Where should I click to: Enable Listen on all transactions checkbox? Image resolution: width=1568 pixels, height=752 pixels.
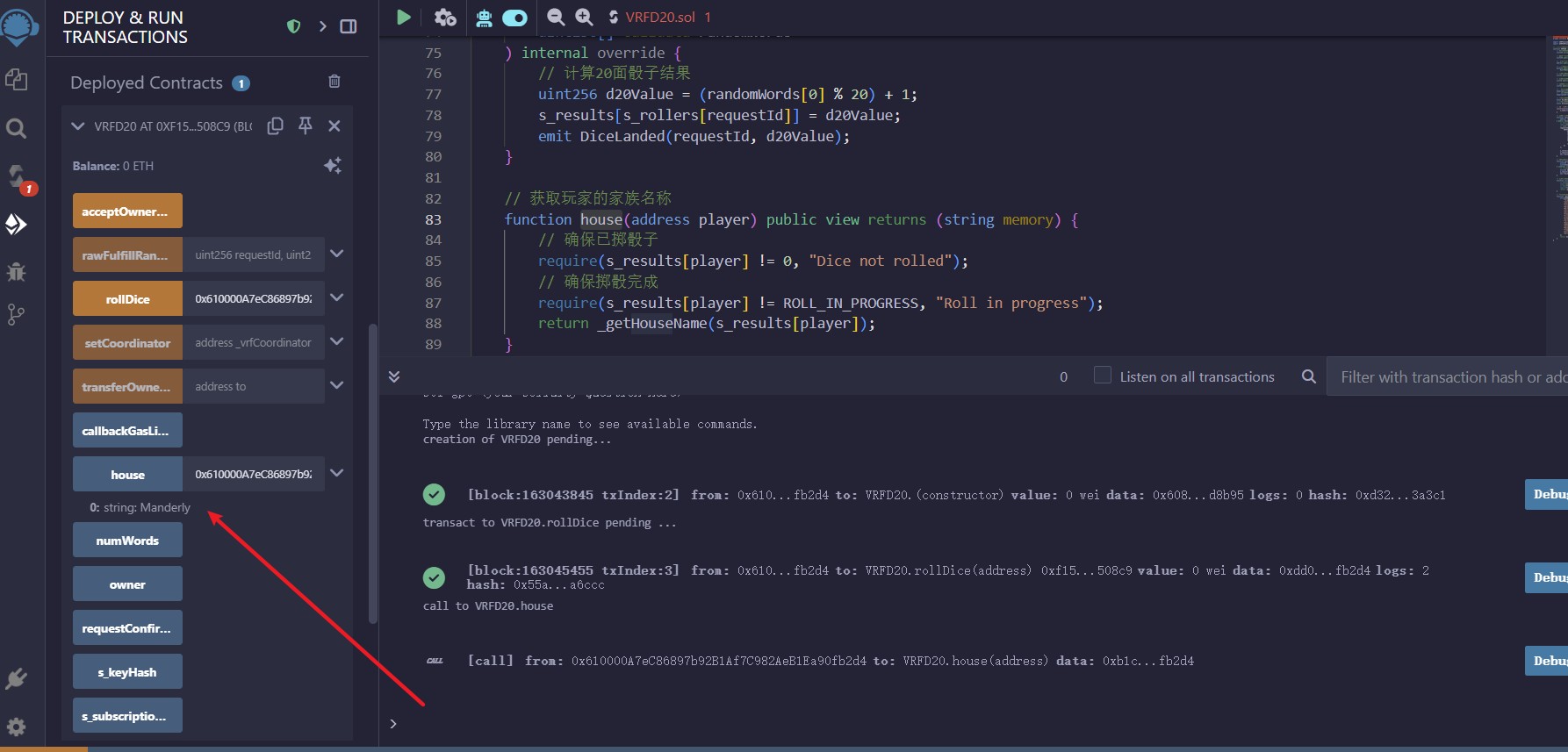pyautogui.click(x=1102, y=376)
